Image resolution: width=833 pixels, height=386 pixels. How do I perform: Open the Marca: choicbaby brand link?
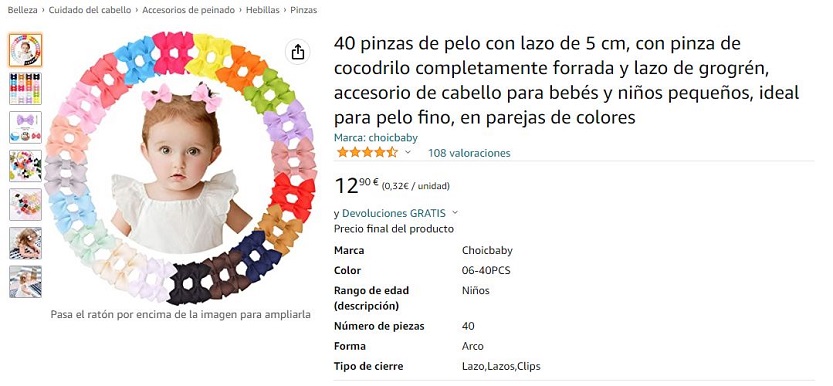[376, 138]
